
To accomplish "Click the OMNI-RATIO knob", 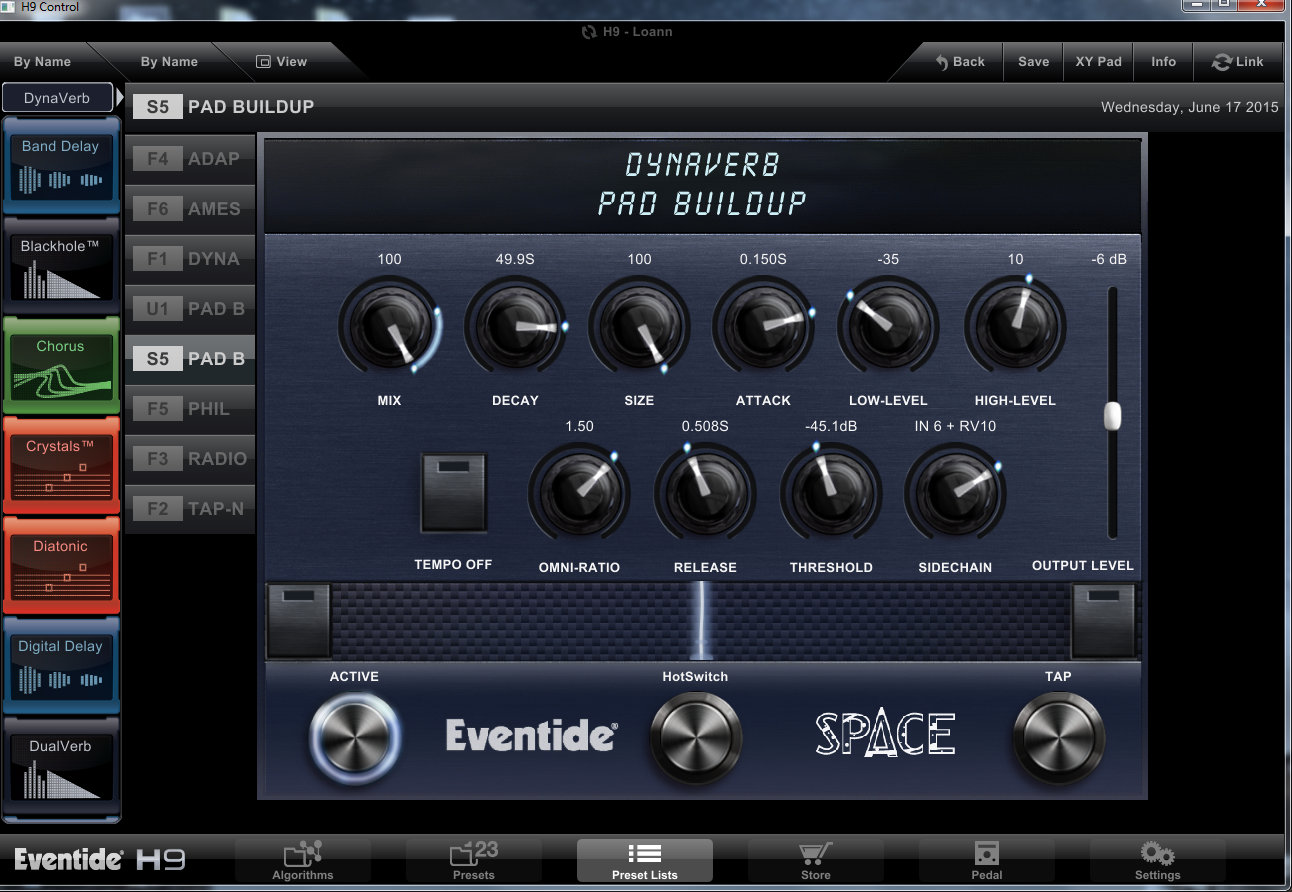I will pyautogui.click(x=579, y=493).
